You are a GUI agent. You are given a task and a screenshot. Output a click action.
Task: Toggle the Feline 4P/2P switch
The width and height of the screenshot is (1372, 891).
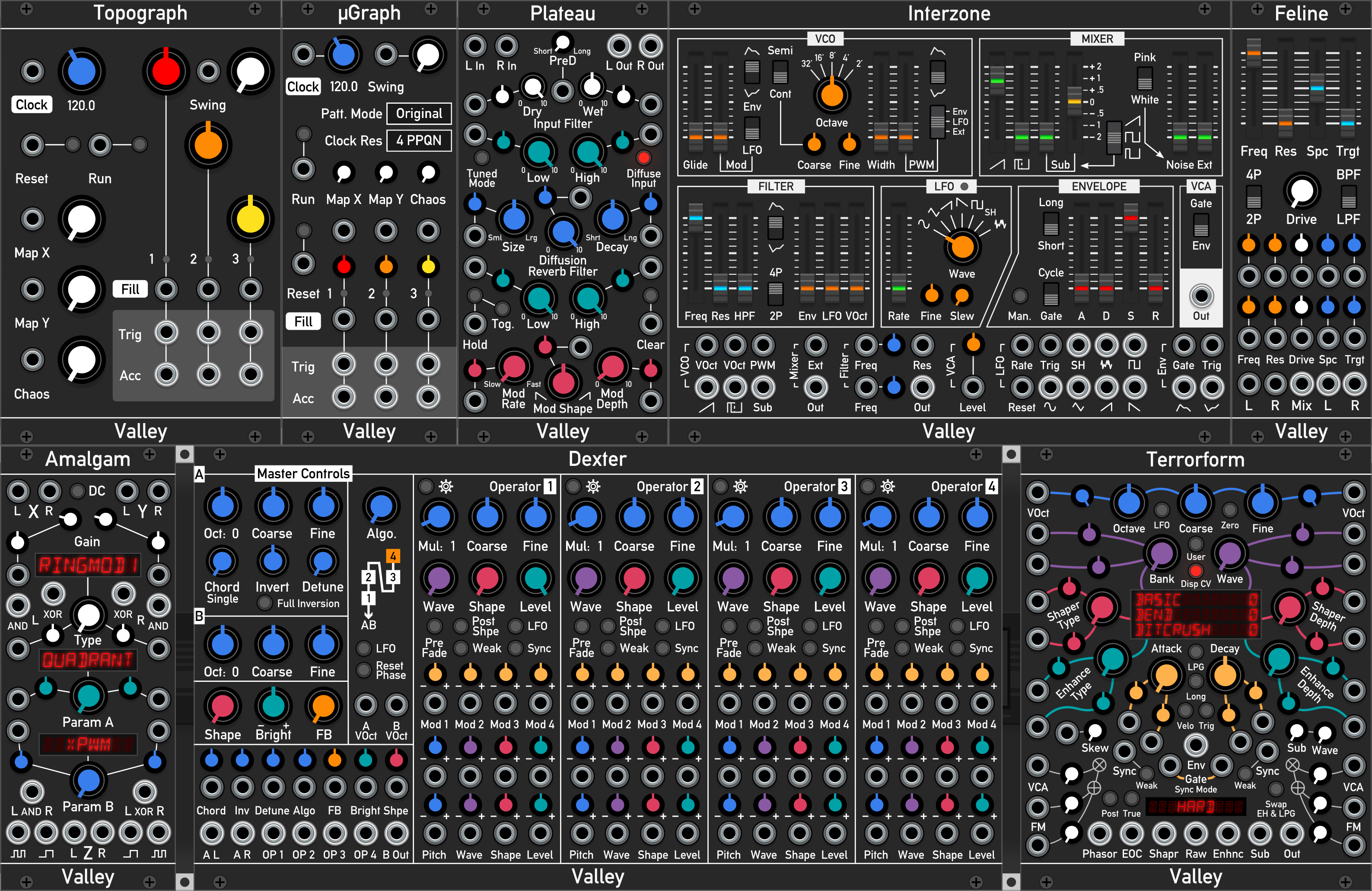coord(1253,197)
